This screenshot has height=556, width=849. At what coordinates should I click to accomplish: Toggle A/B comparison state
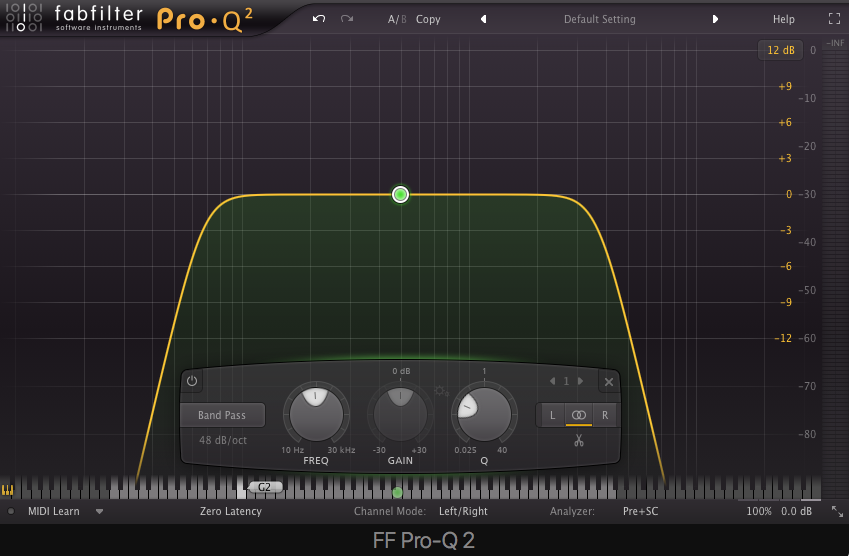[x=397, y=19]
